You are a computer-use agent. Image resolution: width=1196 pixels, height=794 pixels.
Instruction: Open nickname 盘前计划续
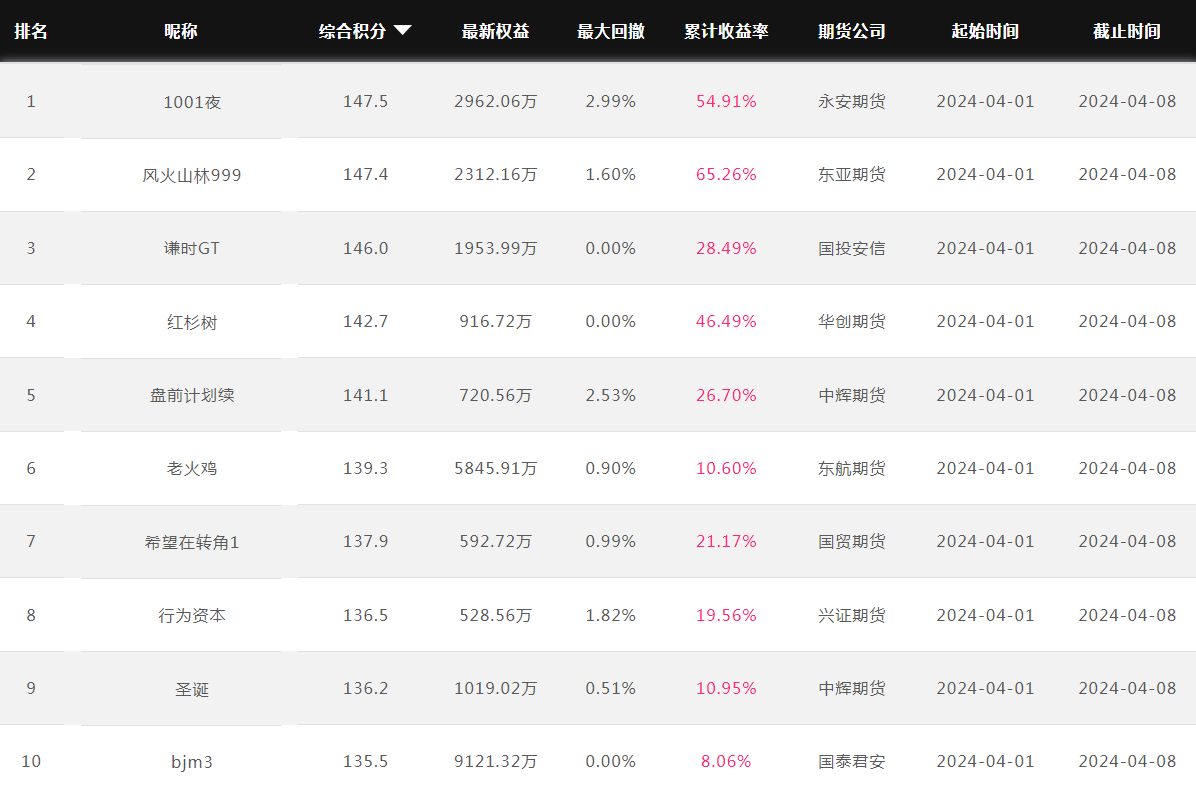[192, 395]
